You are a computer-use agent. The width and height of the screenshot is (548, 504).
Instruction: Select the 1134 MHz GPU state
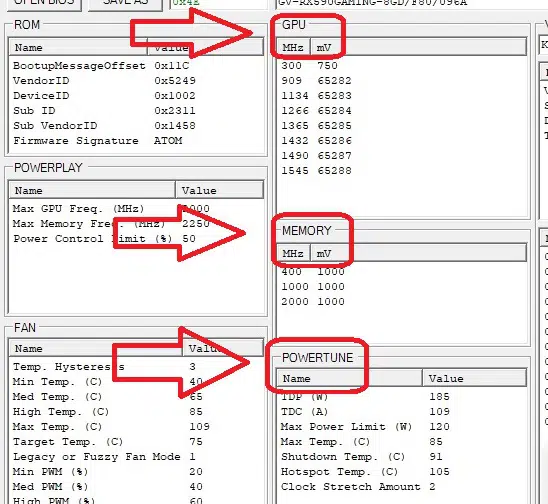[402, 96]
